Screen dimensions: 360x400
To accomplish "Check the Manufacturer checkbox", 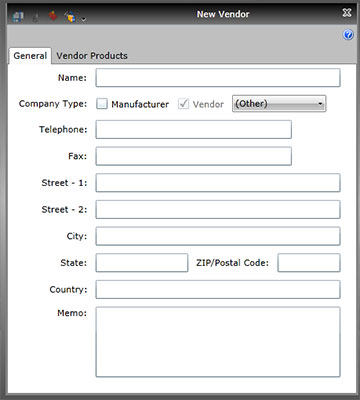I will point(102,104).
